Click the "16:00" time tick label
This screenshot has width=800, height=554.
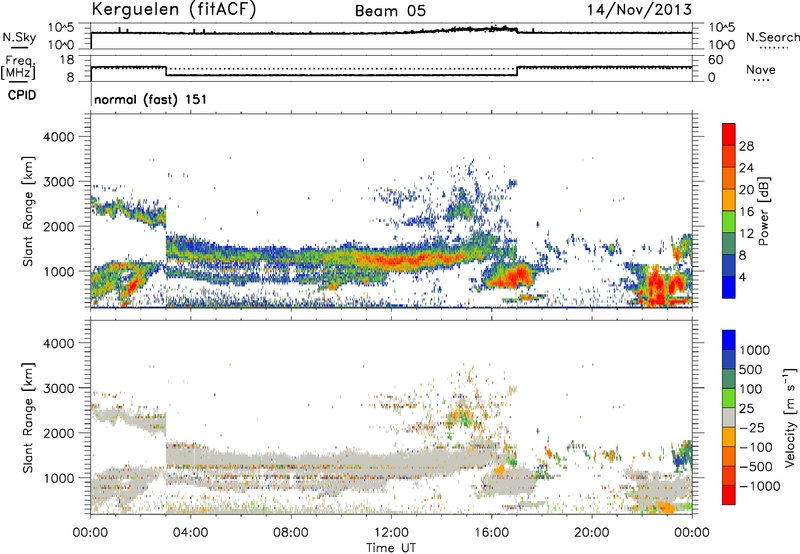[491, 533]
